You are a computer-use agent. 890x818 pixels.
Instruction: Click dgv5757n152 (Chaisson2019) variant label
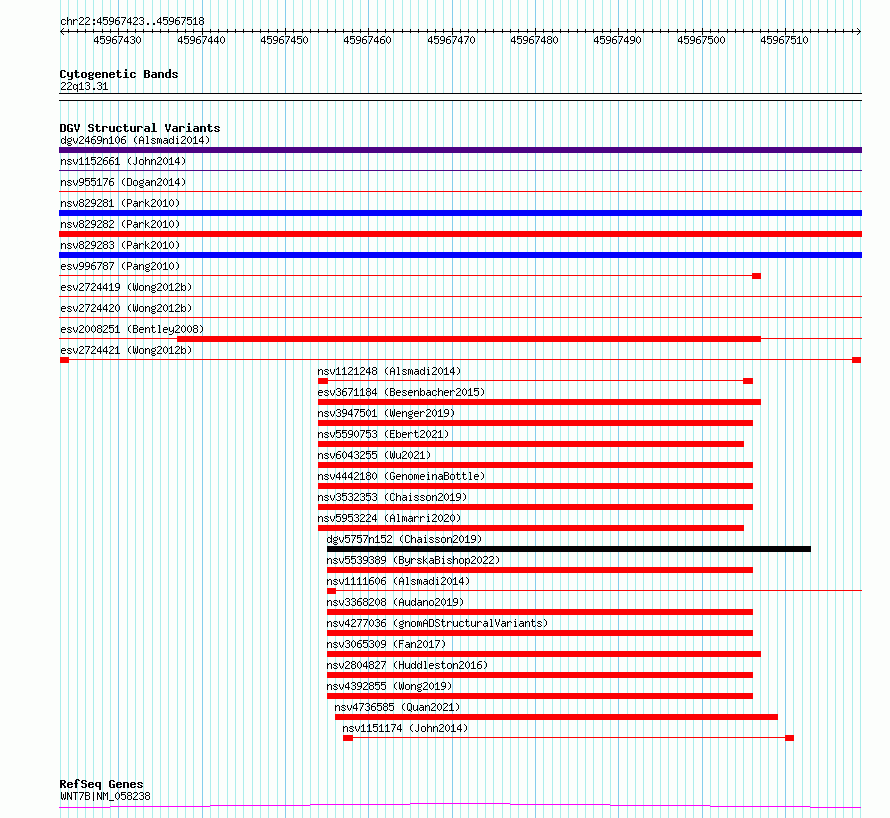click(x=404, y=539)
